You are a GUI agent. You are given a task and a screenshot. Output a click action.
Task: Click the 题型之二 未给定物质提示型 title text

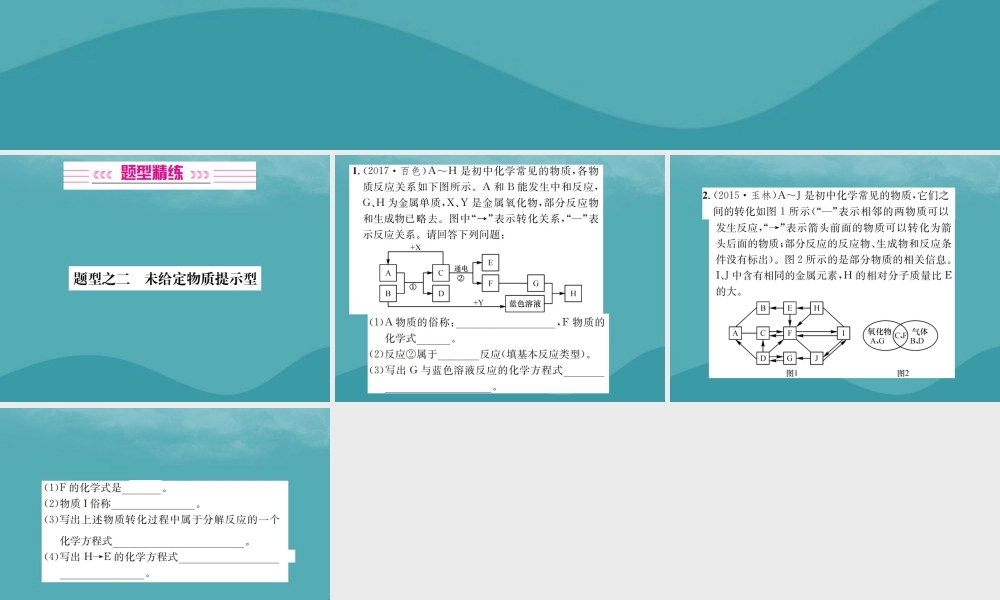[x=165, y=279]
